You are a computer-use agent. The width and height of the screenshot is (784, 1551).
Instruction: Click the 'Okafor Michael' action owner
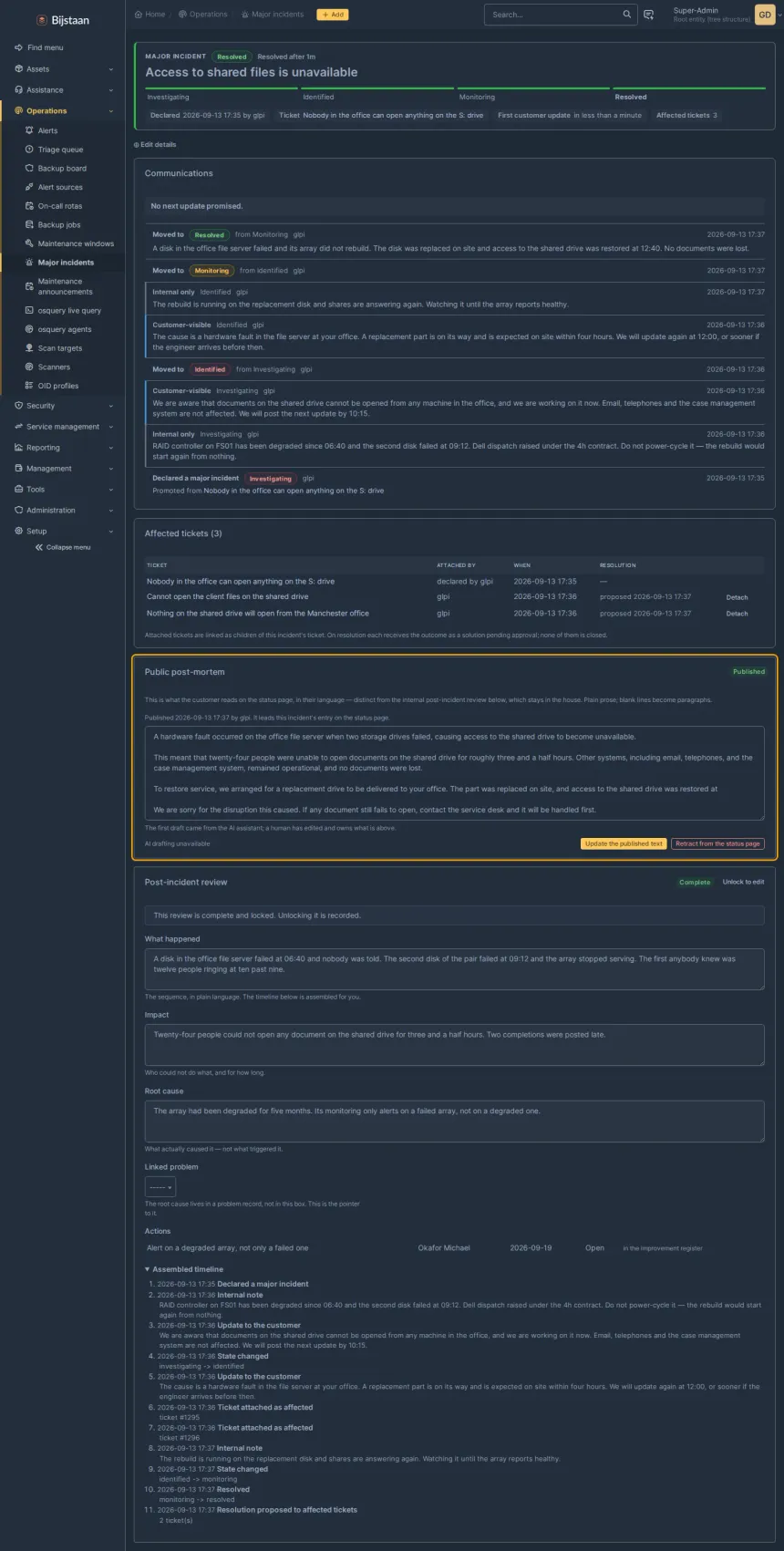pos(444,1248)
